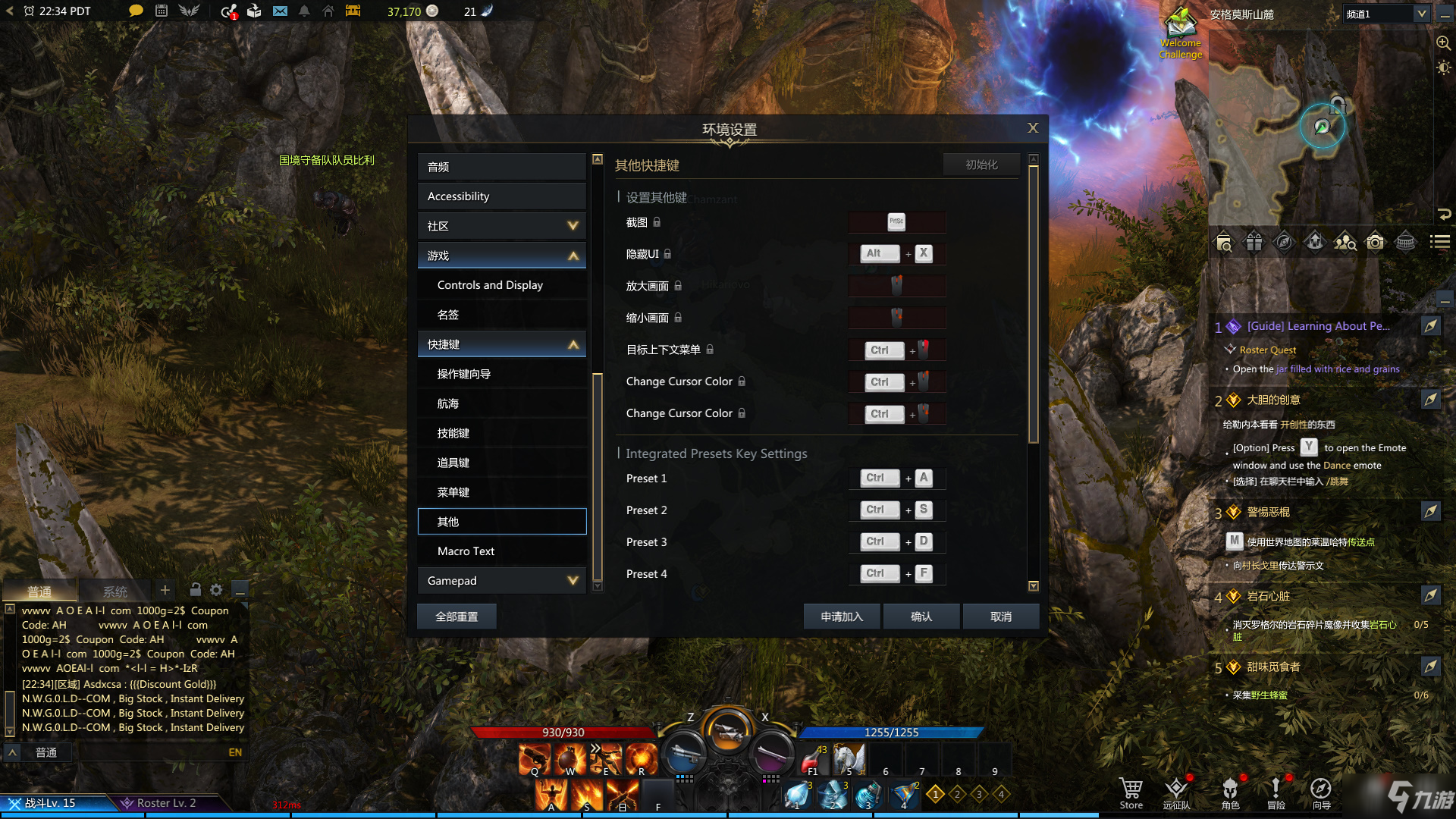Toggle lock on 目标上下文菜单 keybind
Screen dimensions: 1456x819
pos(710,350)
